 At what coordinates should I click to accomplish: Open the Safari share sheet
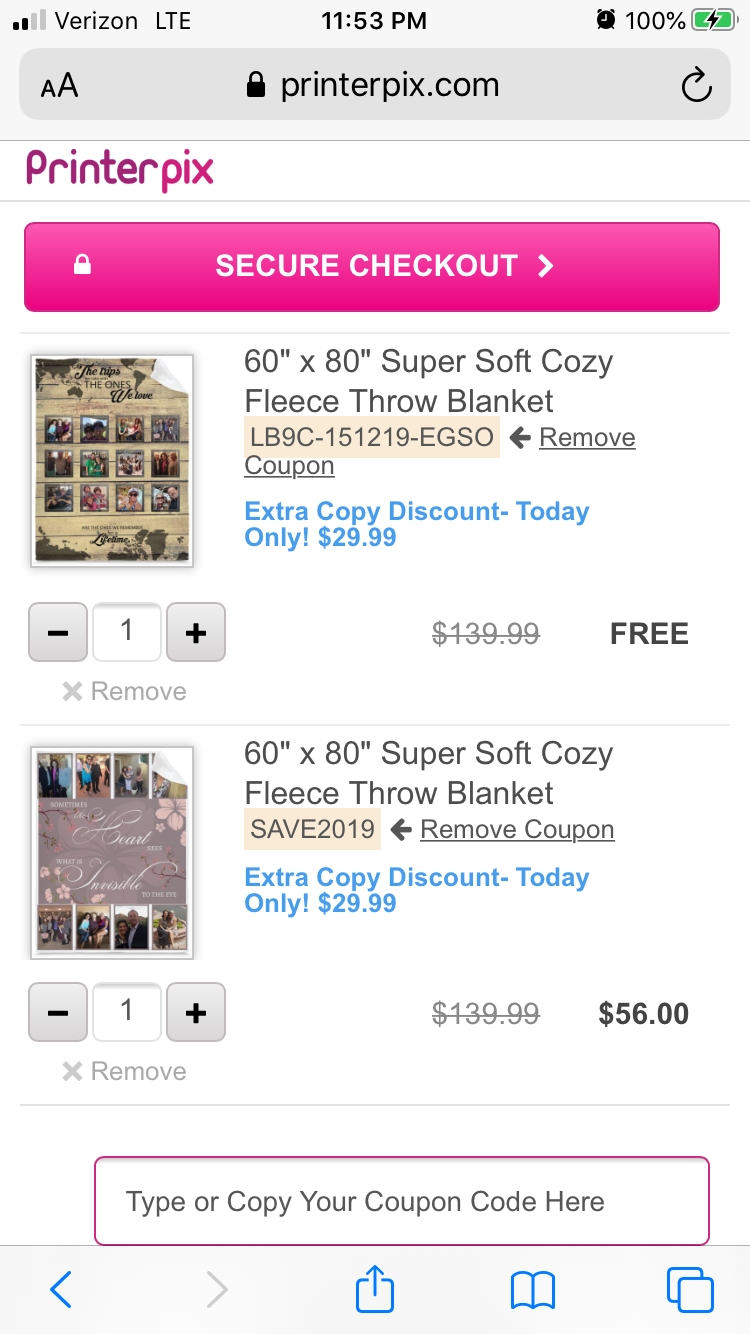pyautogui.click(x=374, y=1290)
